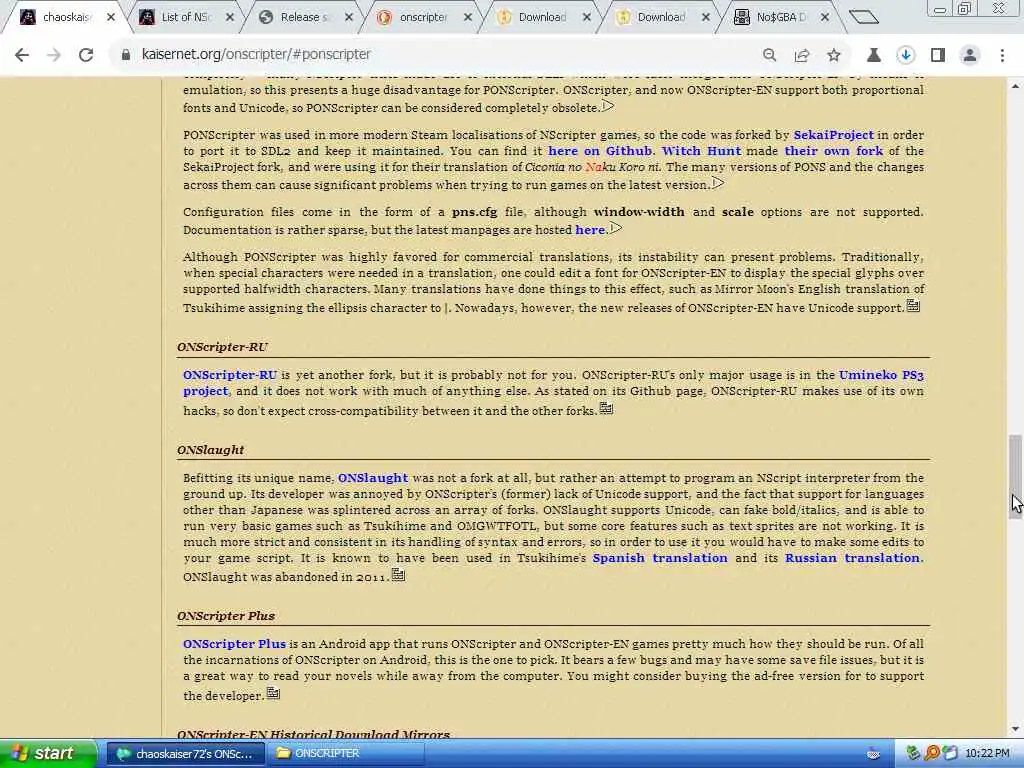
Task: Reload the current page
Action: click(x=86, y=55)
